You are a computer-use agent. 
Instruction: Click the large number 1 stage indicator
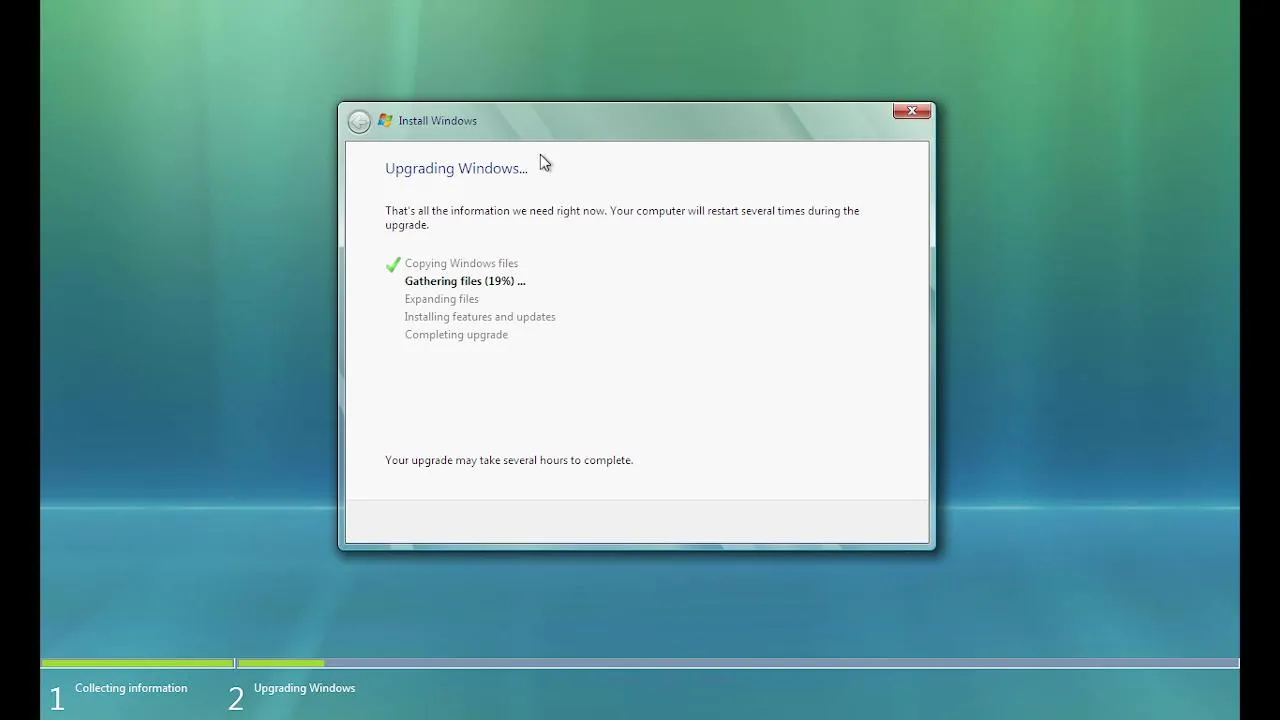[57, 699]
